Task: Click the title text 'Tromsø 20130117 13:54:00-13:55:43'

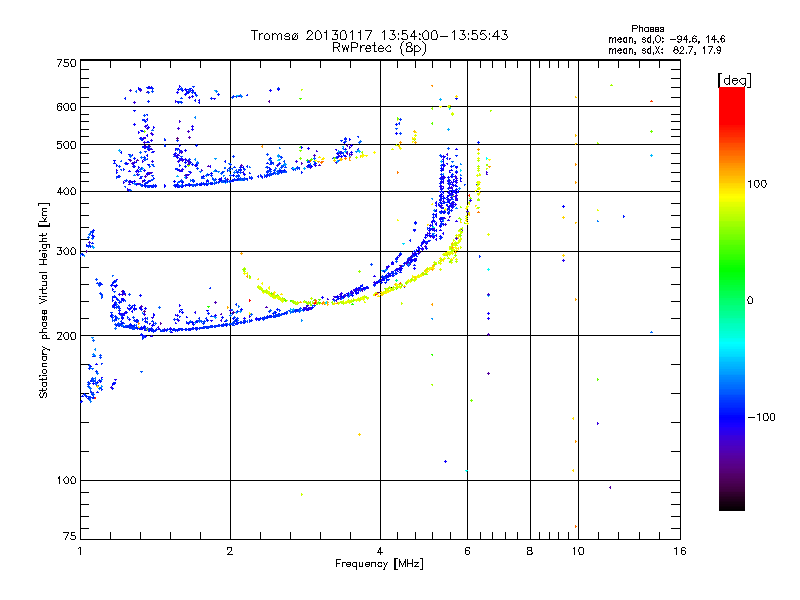Action: click(x=379, y=35)
